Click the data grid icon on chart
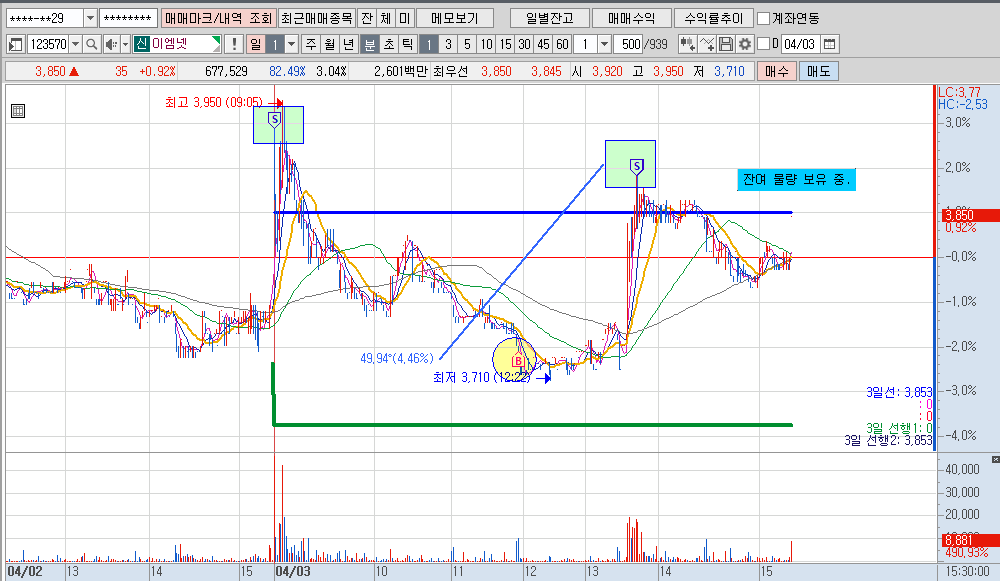Image resolution: width=1000 pixels, height=581 pixels. click(18, 111)
